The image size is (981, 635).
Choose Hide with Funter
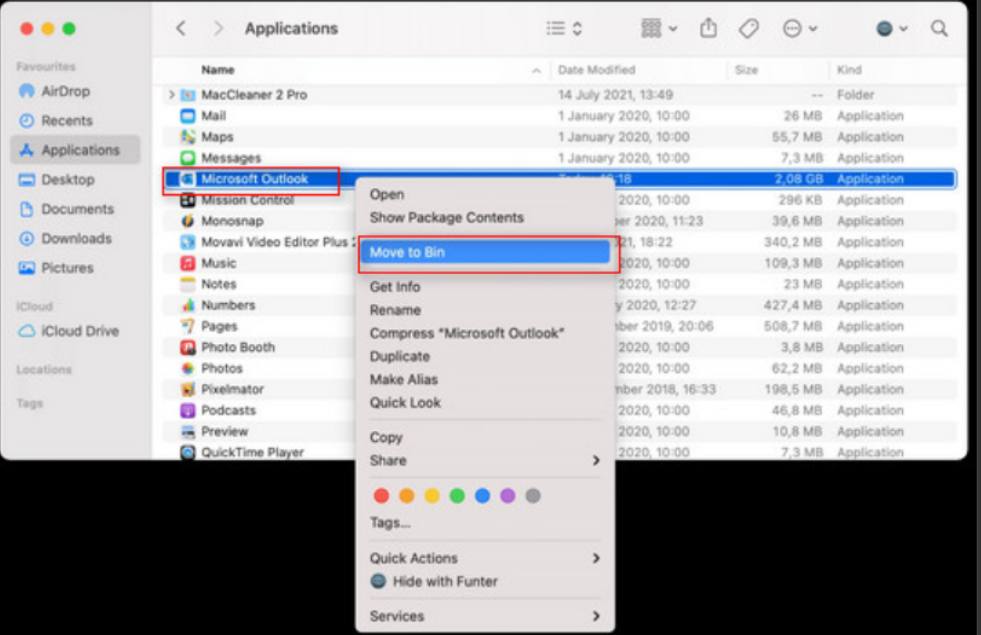point(485,582)
